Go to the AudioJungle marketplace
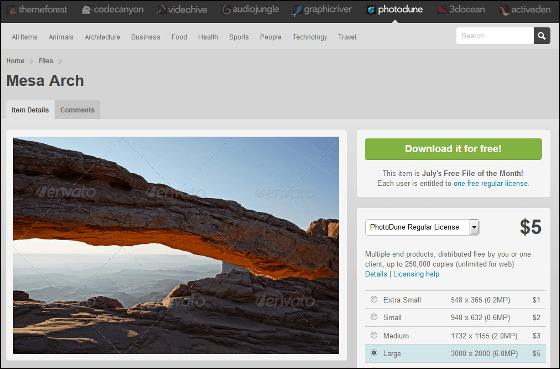Screen dimensions: 560x369 click(251, 10)
